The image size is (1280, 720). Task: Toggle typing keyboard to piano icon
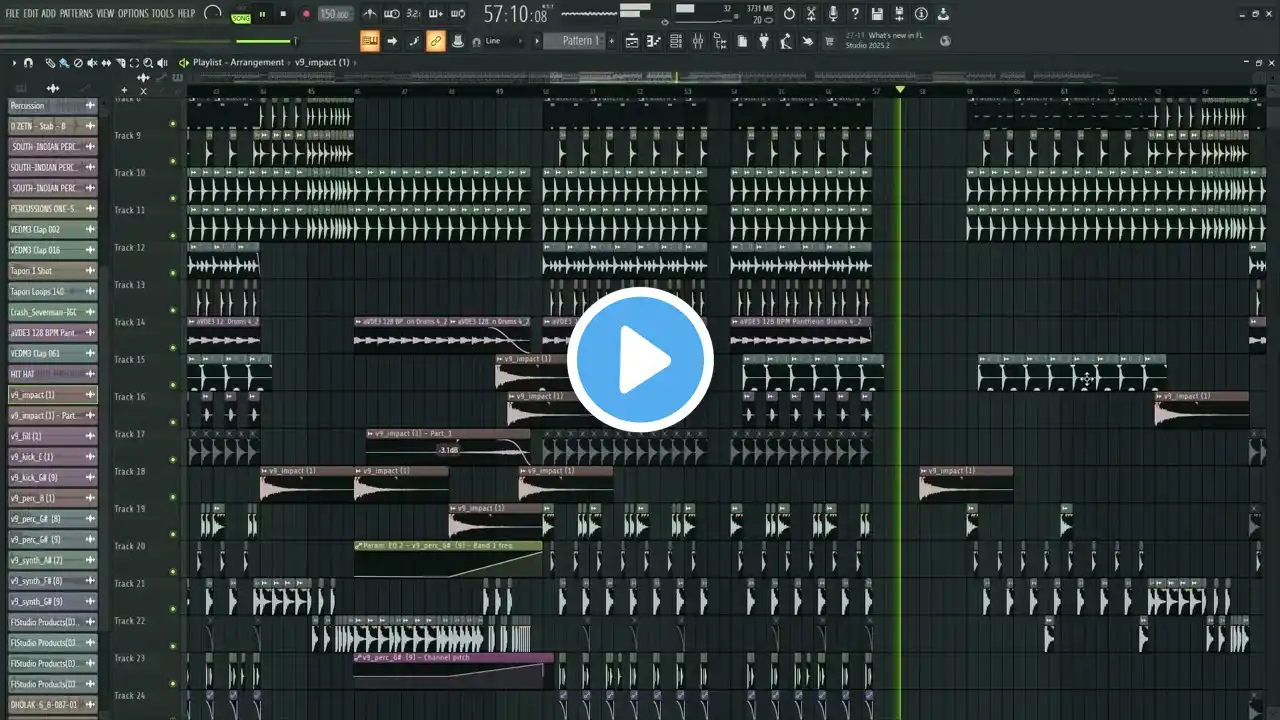click(370, 41)
